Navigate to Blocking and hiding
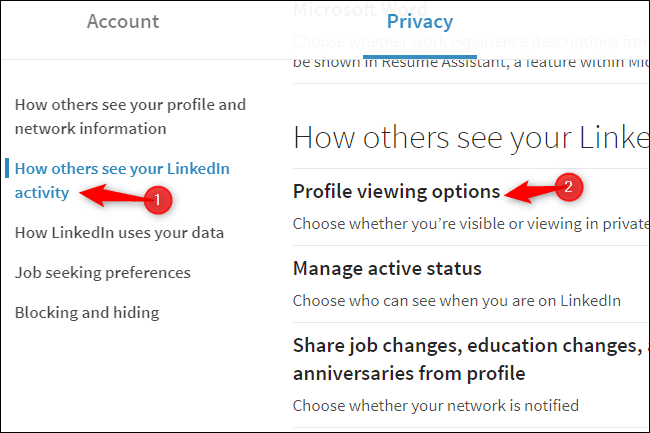 (86, 313)
